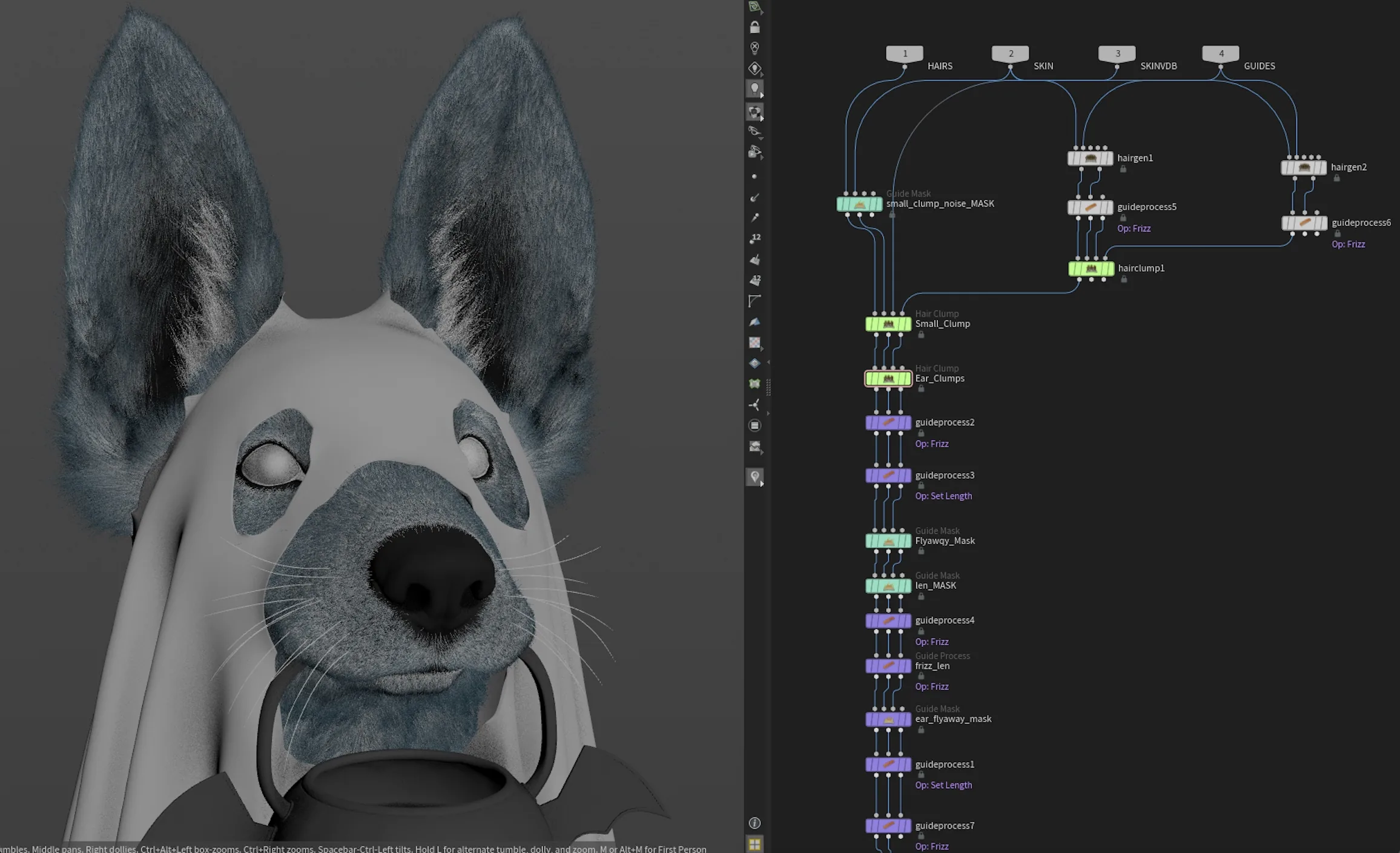Toggle the origin gnomon axes icon
The image size is (1400, 853).
tap(754, 405)
